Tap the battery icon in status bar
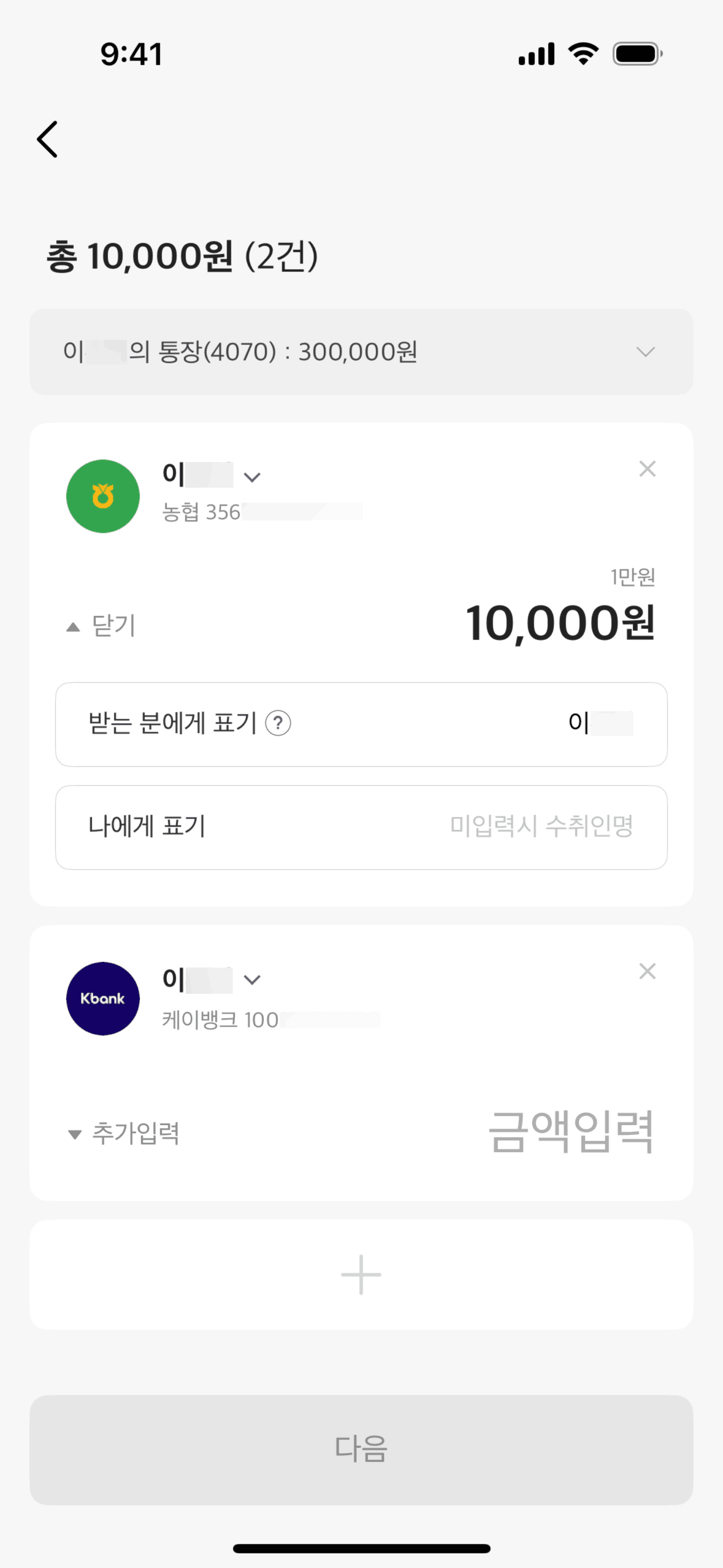The height and width of the screenshot is (1568, 723). pyautogui.click(x=637, y=54)
